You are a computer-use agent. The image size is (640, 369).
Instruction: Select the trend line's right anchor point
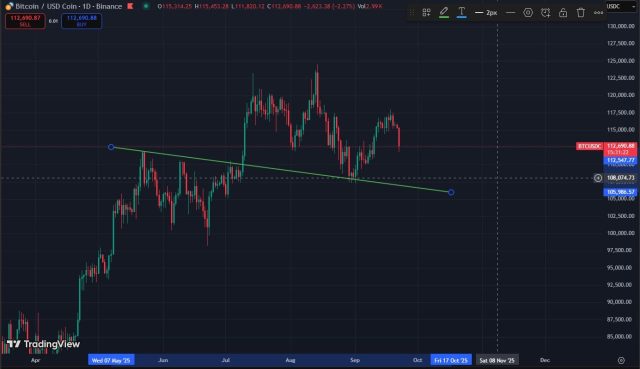coord(451,192)
